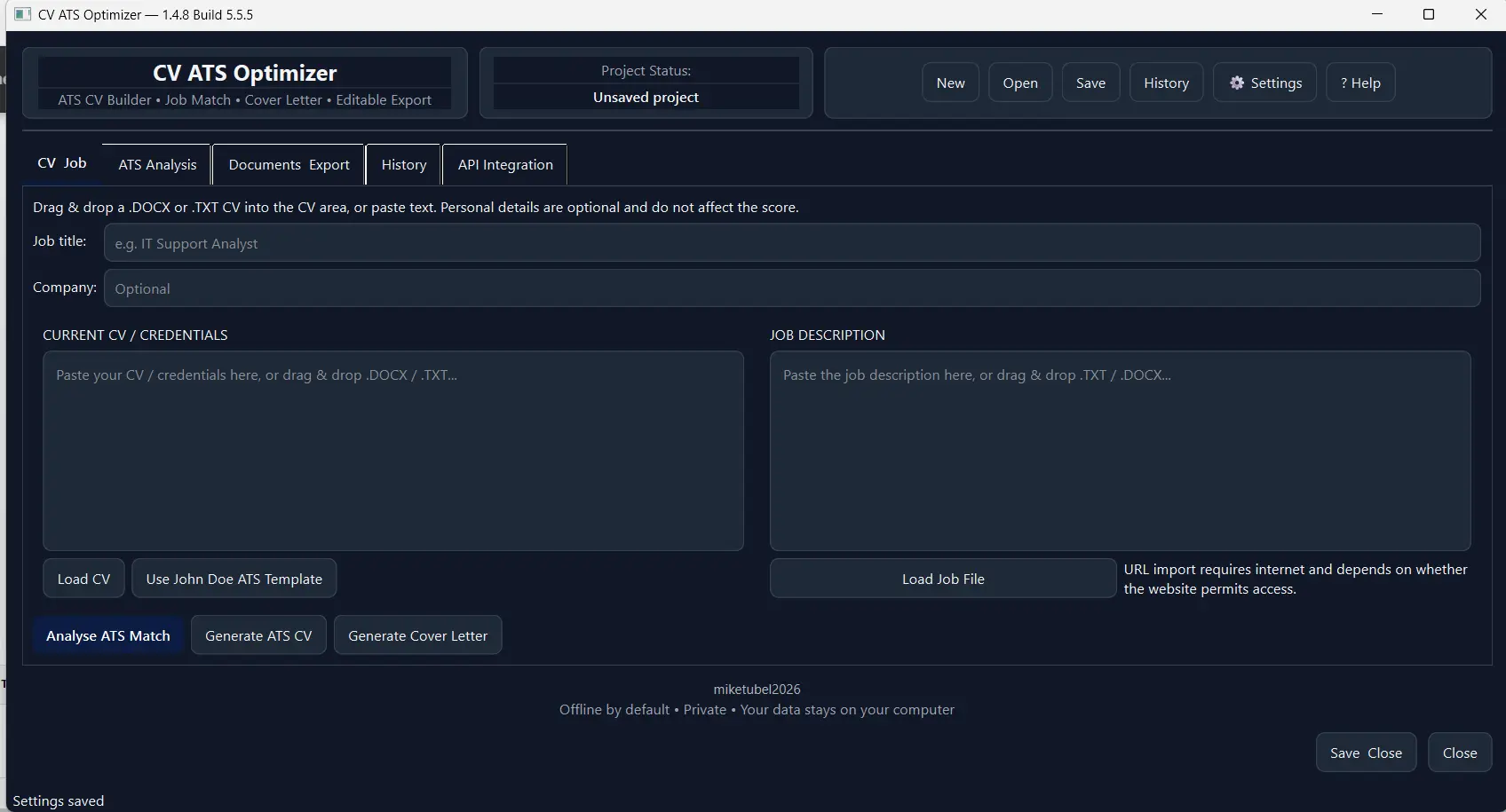
Task: Click the 'Settings saved' status bar message
Action: click(59, 800)
